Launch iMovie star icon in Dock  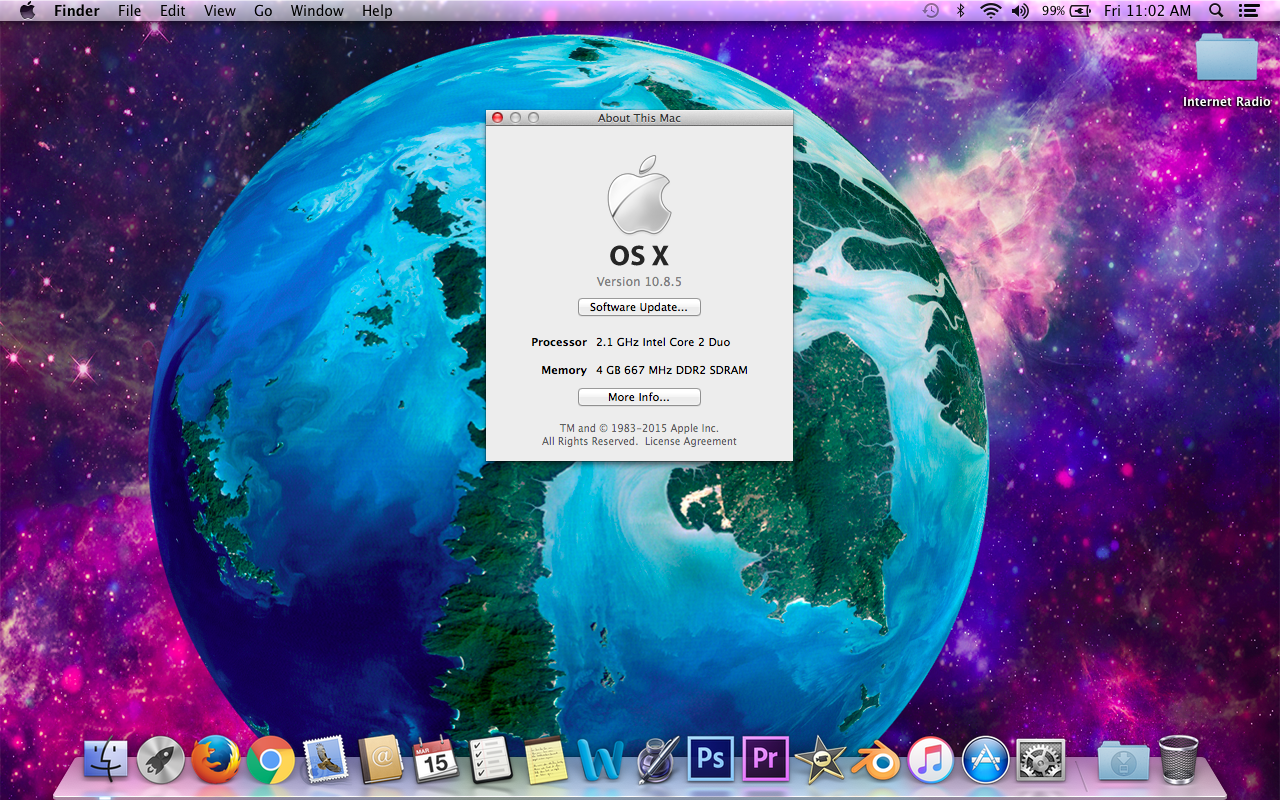pyautogui.click(x=821, y=761)
